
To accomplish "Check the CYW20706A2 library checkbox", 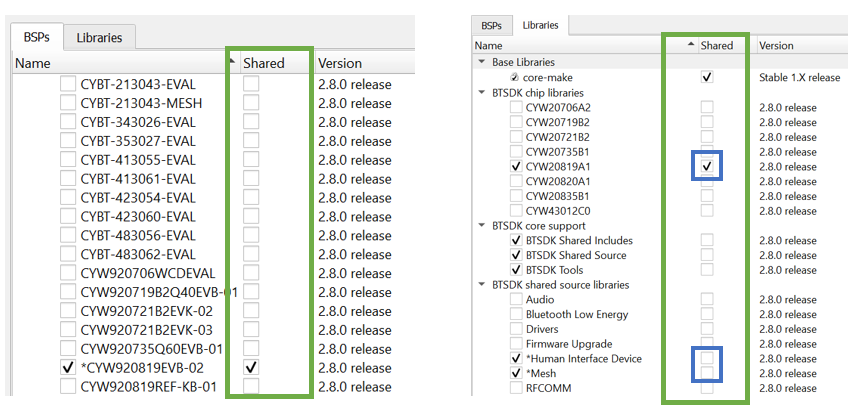I will click(515, 107).
